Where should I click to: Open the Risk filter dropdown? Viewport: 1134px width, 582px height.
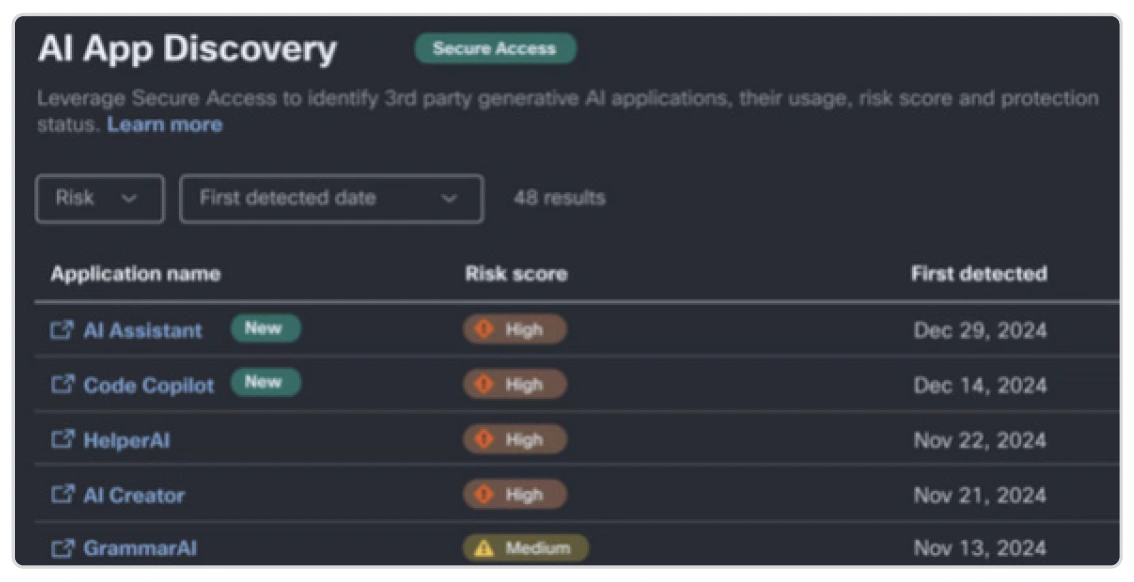(99, 198)
